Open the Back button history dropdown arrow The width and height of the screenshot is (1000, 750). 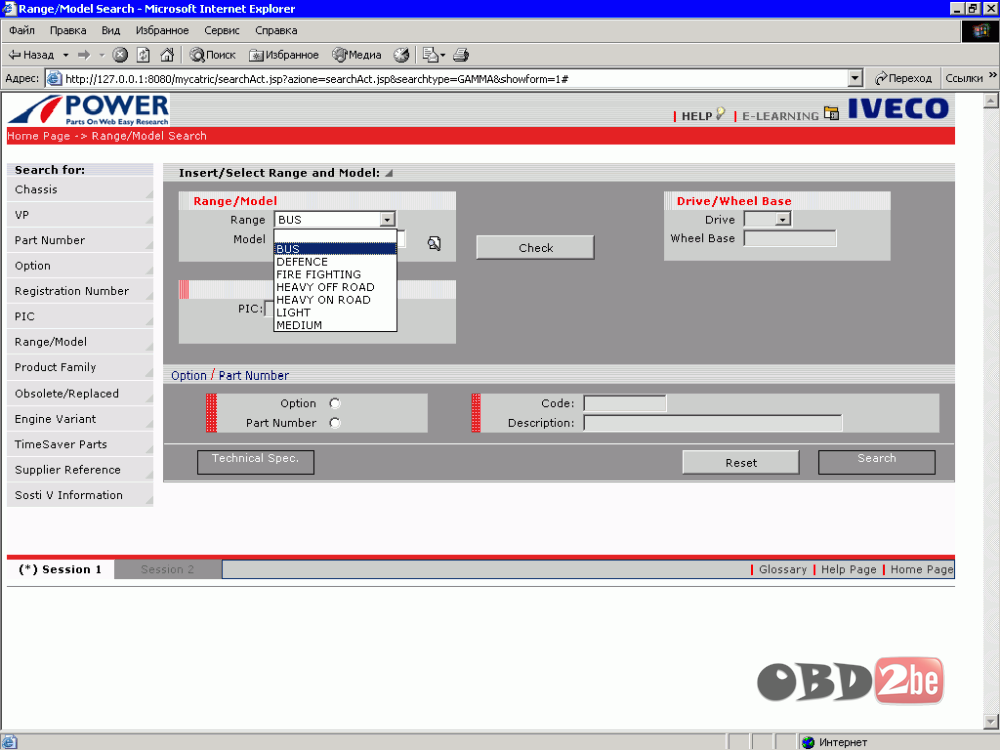click(x=66, y=55)
